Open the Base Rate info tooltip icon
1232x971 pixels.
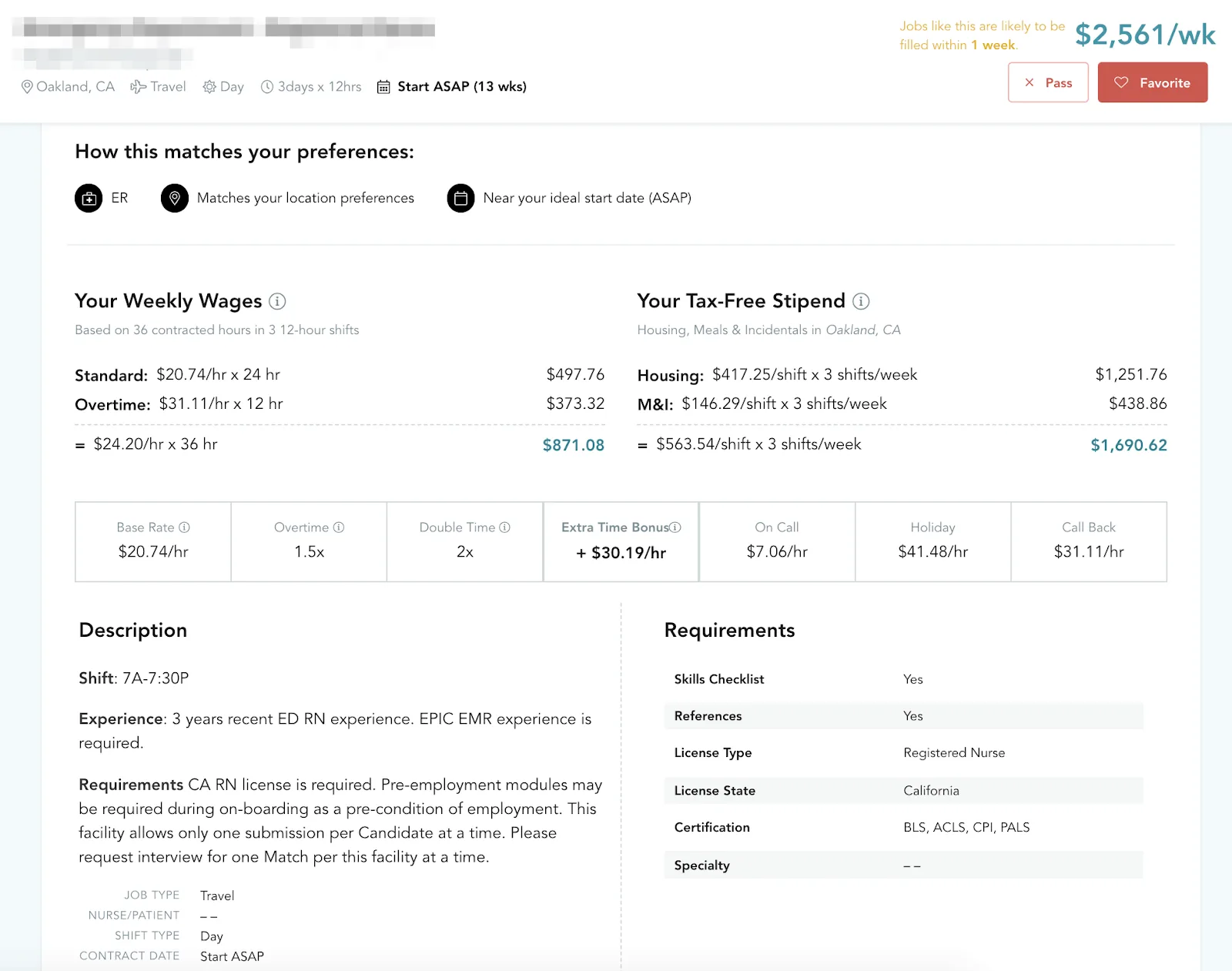[184, 527]
